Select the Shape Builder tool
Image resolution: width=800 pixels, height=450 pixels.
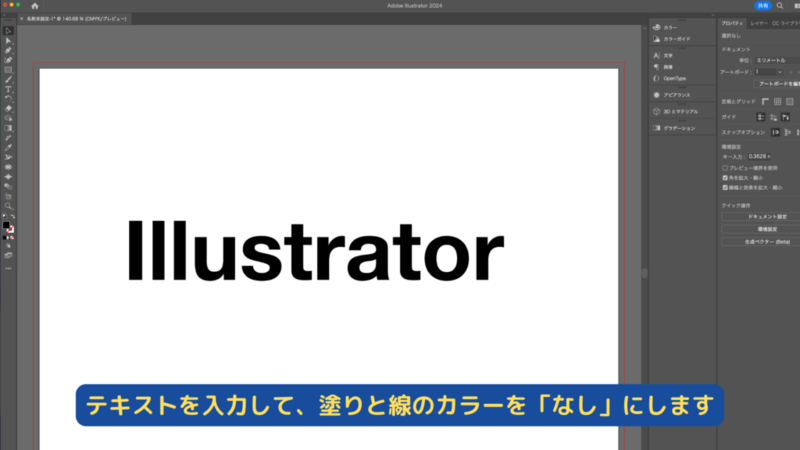coord(8,118)
